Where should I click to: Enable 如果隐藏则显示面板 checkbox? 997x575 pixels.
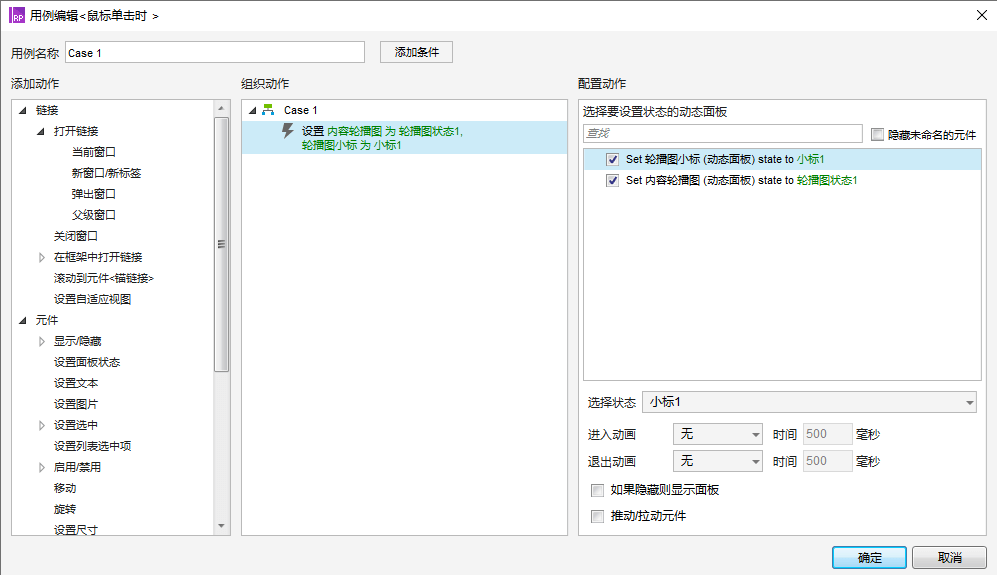pos(597,490)
